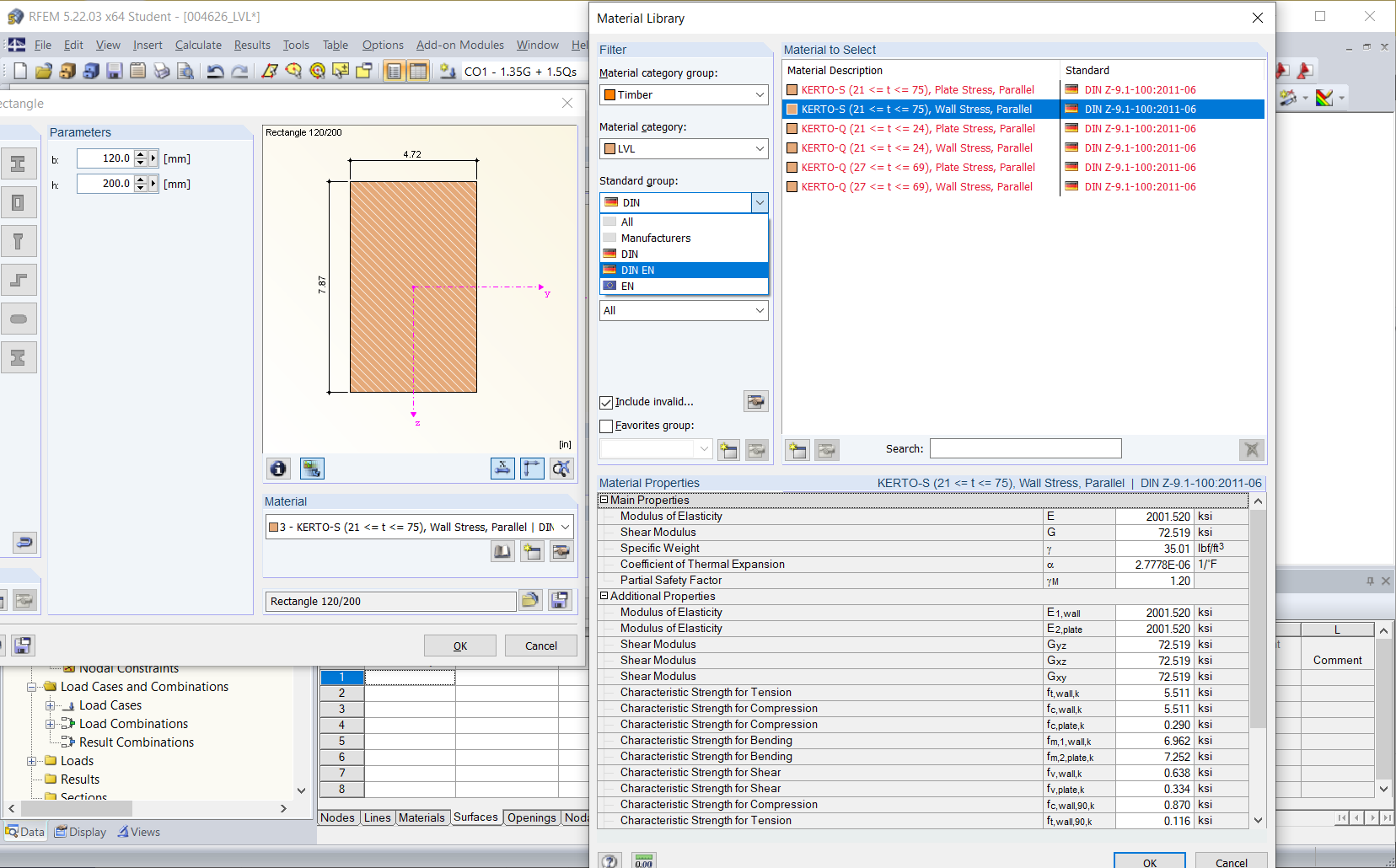Click the units and decimals 0.00 icon
Screen dimensions: 1396x868
(644, 861)
